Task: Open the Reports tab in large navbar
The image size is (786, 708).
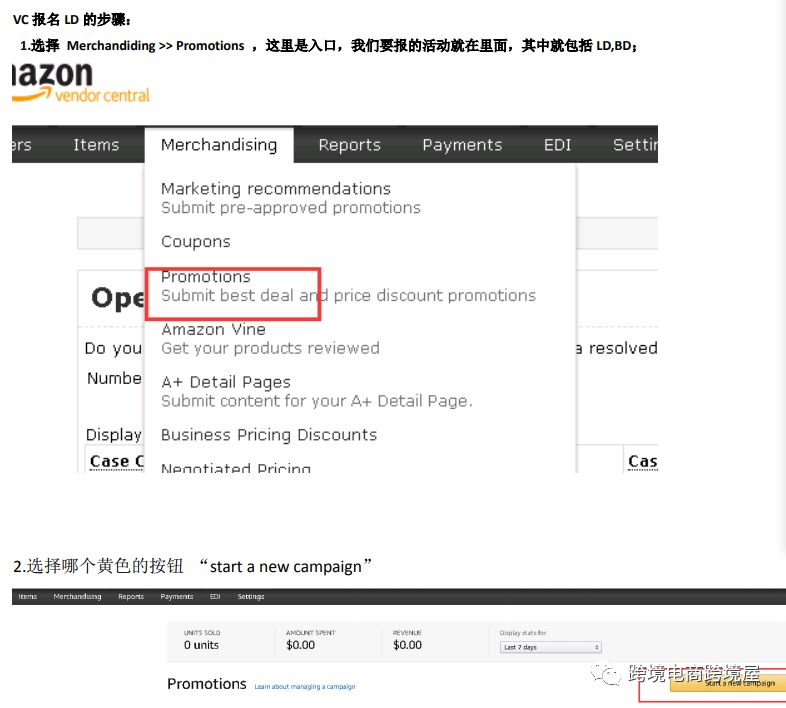Action: point(349,145)
